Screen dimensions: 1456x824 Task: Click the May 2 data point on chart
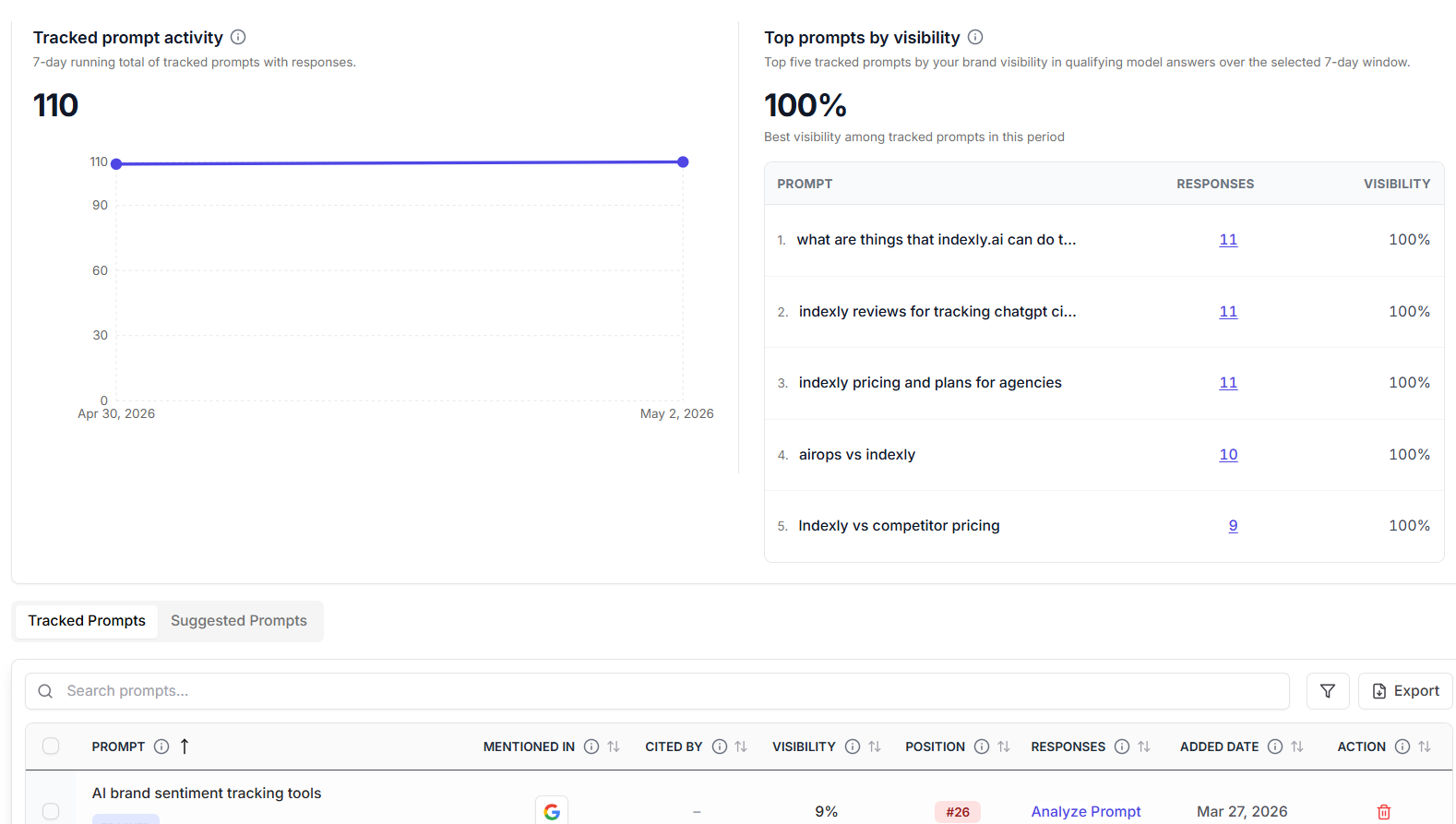pyautogui.click(x=683, y=162)
